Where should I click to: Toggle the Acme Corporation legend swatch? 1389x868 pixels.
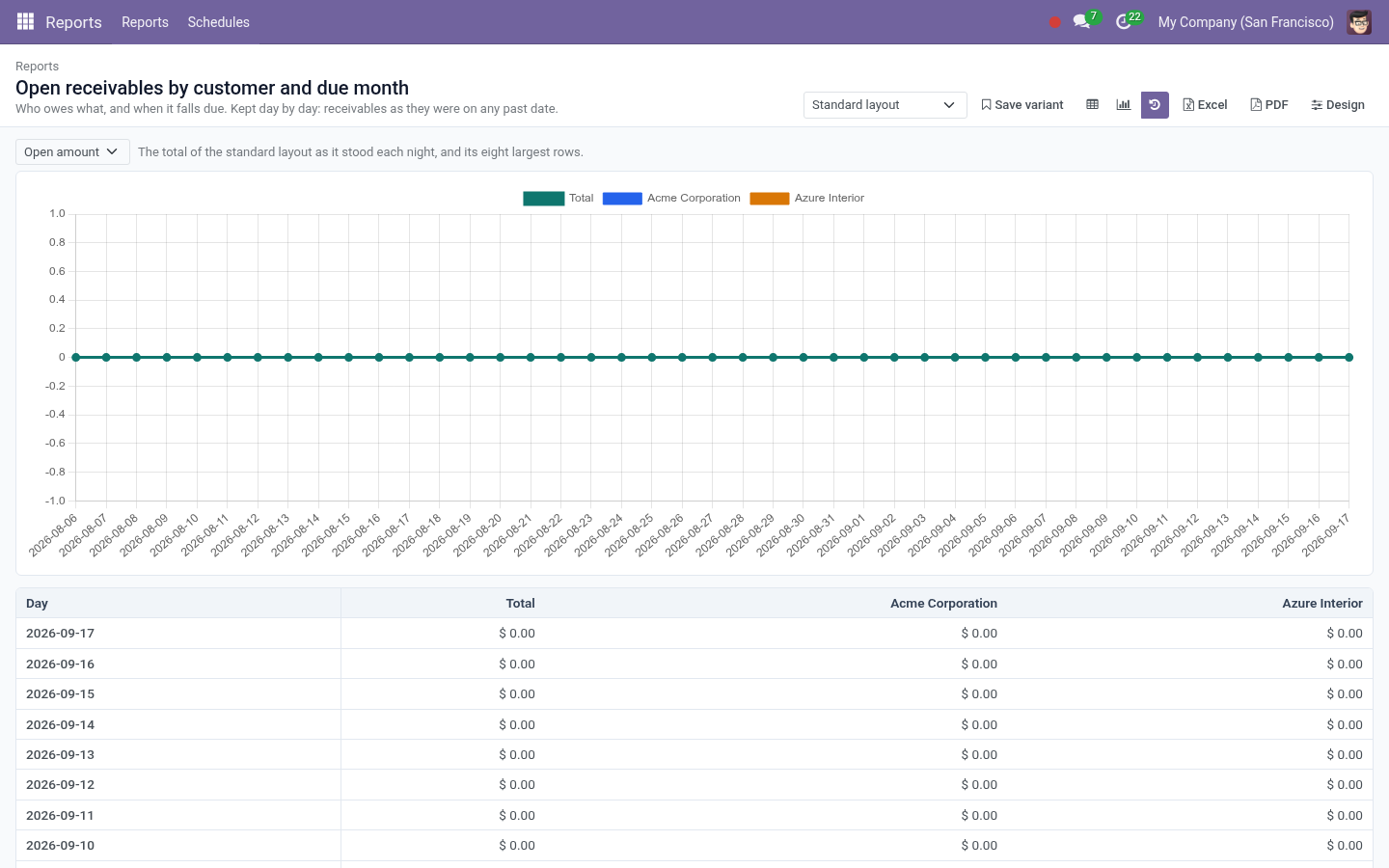tap(622, 199)
